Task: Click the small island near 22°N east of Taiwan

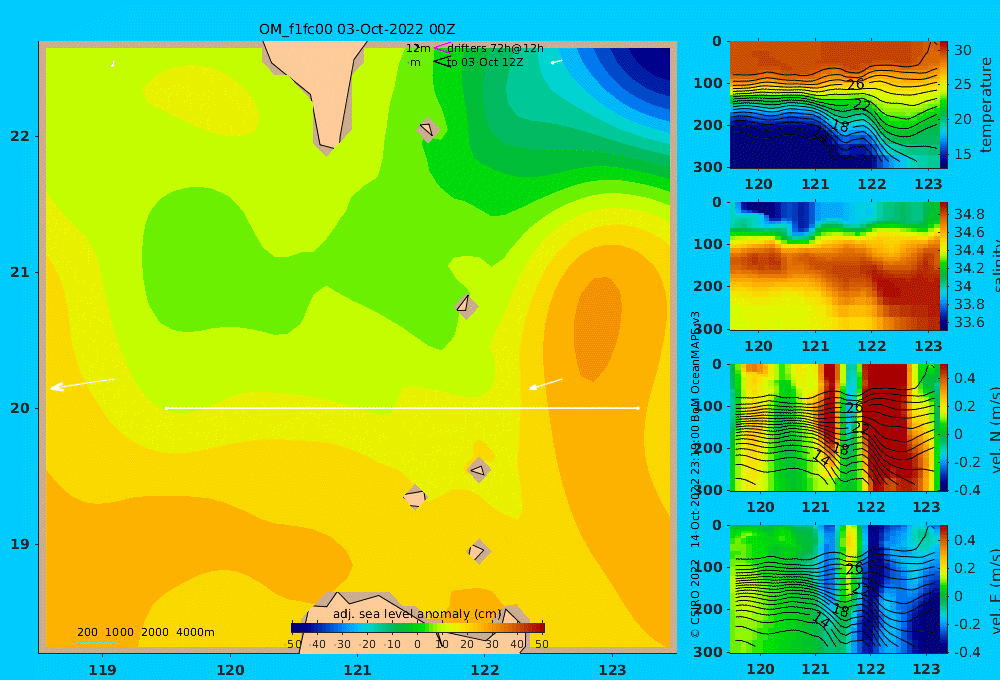Action: click(x=427, y=130)
